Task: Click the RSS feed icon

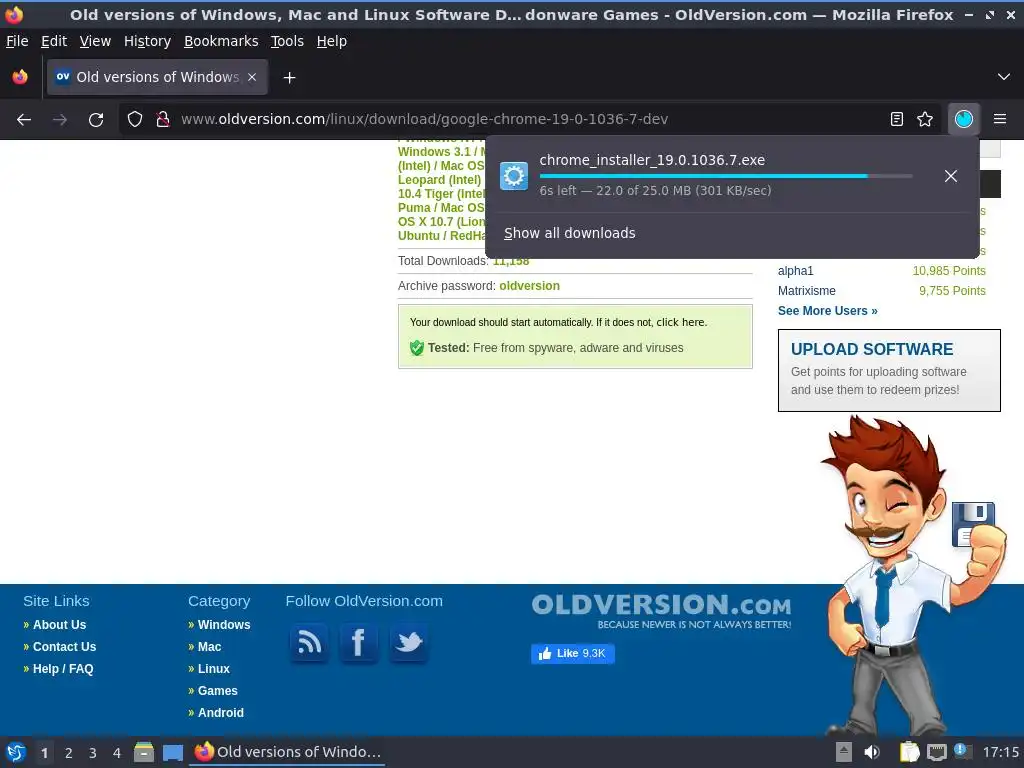Action: click(x=309, y=643)
